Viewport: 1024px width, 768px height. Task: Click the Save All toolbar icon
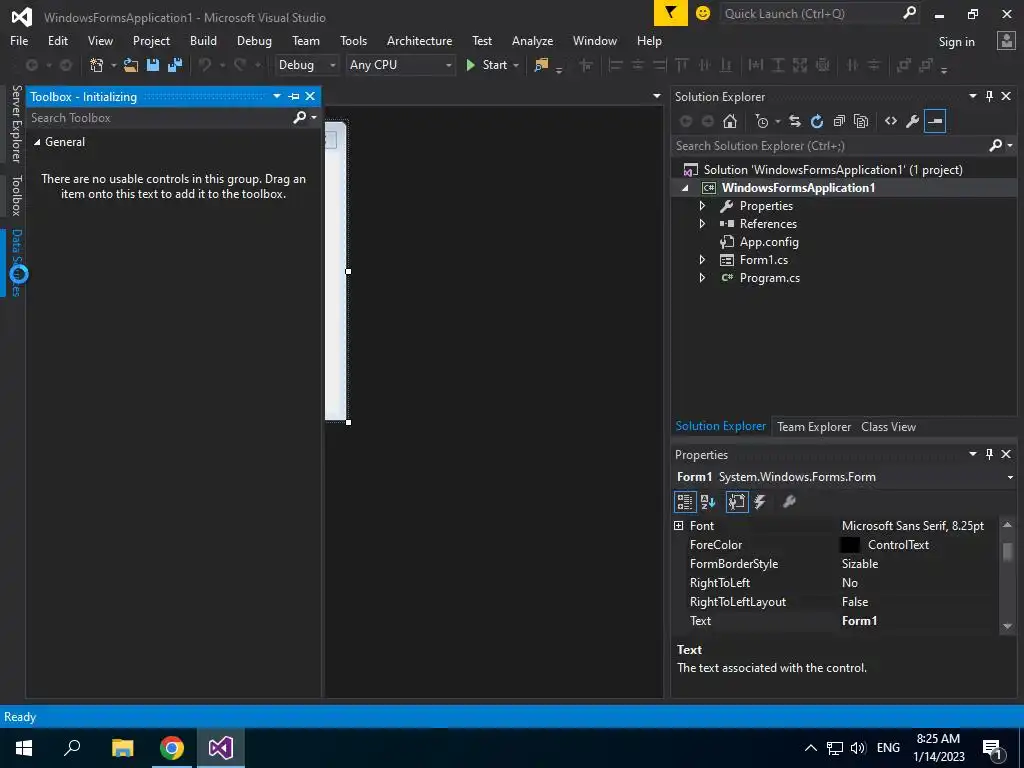(175, 65)
